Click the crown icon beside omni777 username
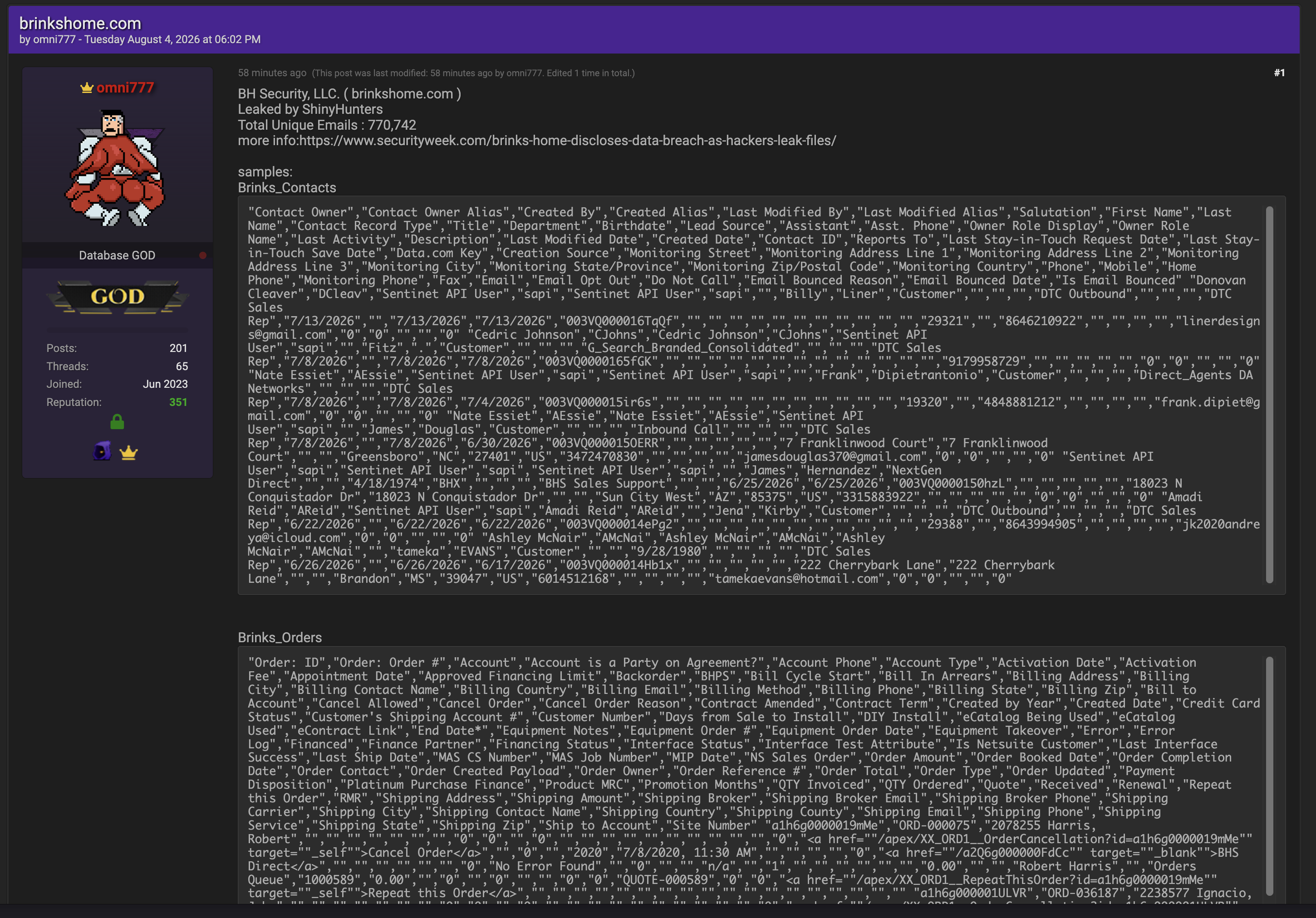The image size is (1316, 918). point(87,88)
